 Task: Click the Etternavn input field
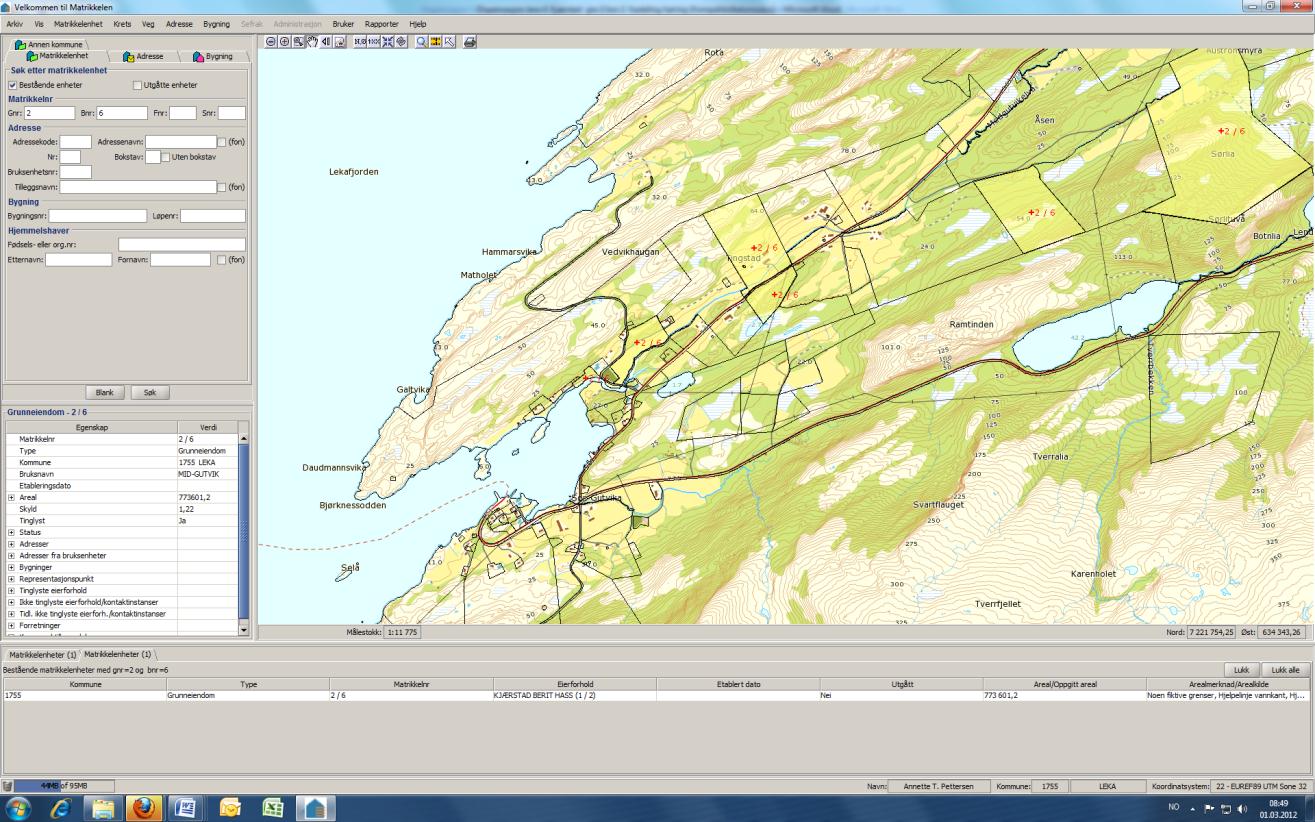78,260
